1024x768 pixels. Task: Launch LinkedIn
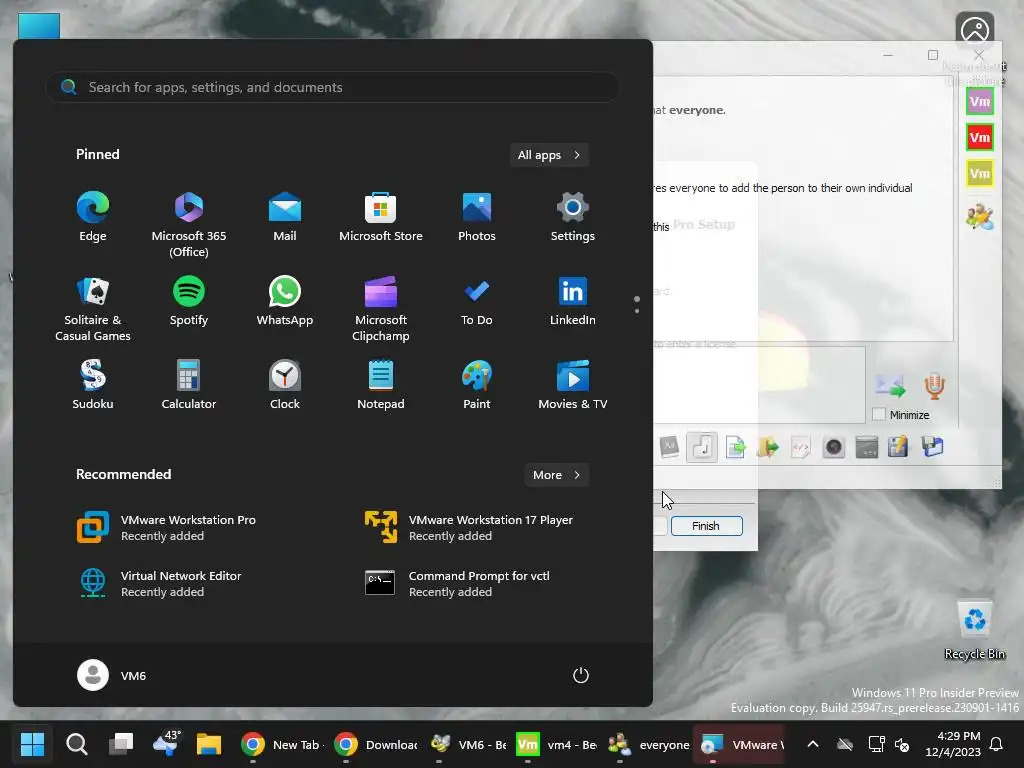click(x=573, y=301)
